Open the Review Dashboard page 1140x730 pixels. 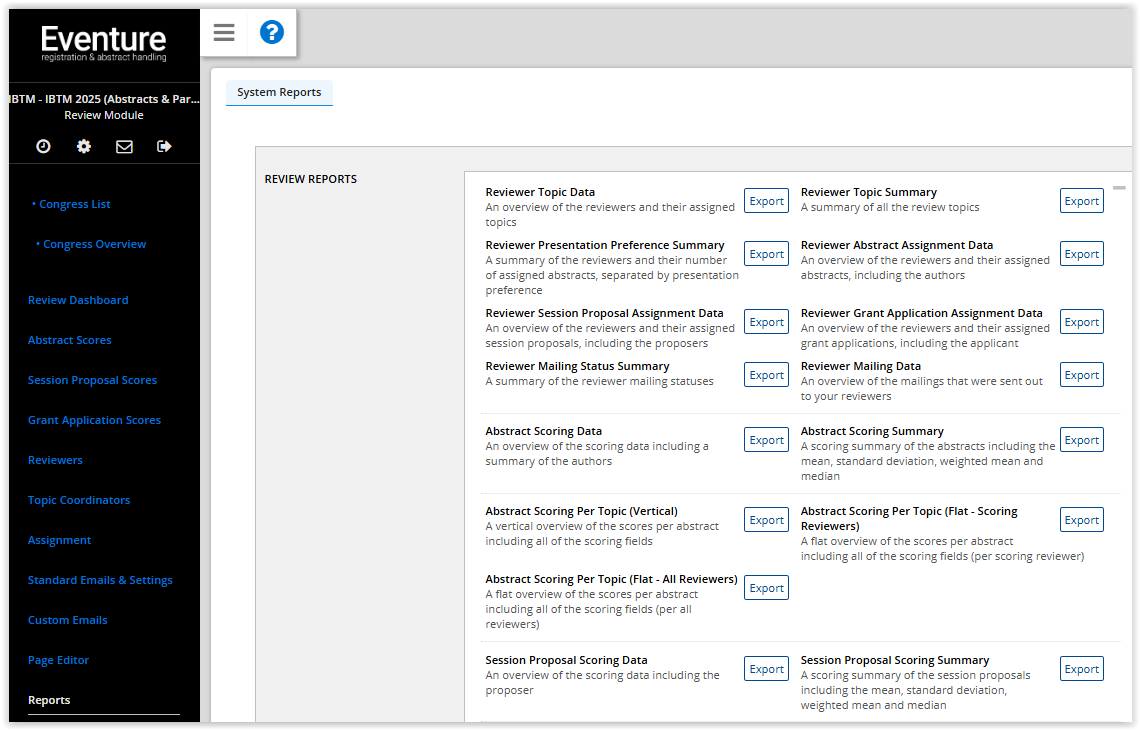point(78,299)
